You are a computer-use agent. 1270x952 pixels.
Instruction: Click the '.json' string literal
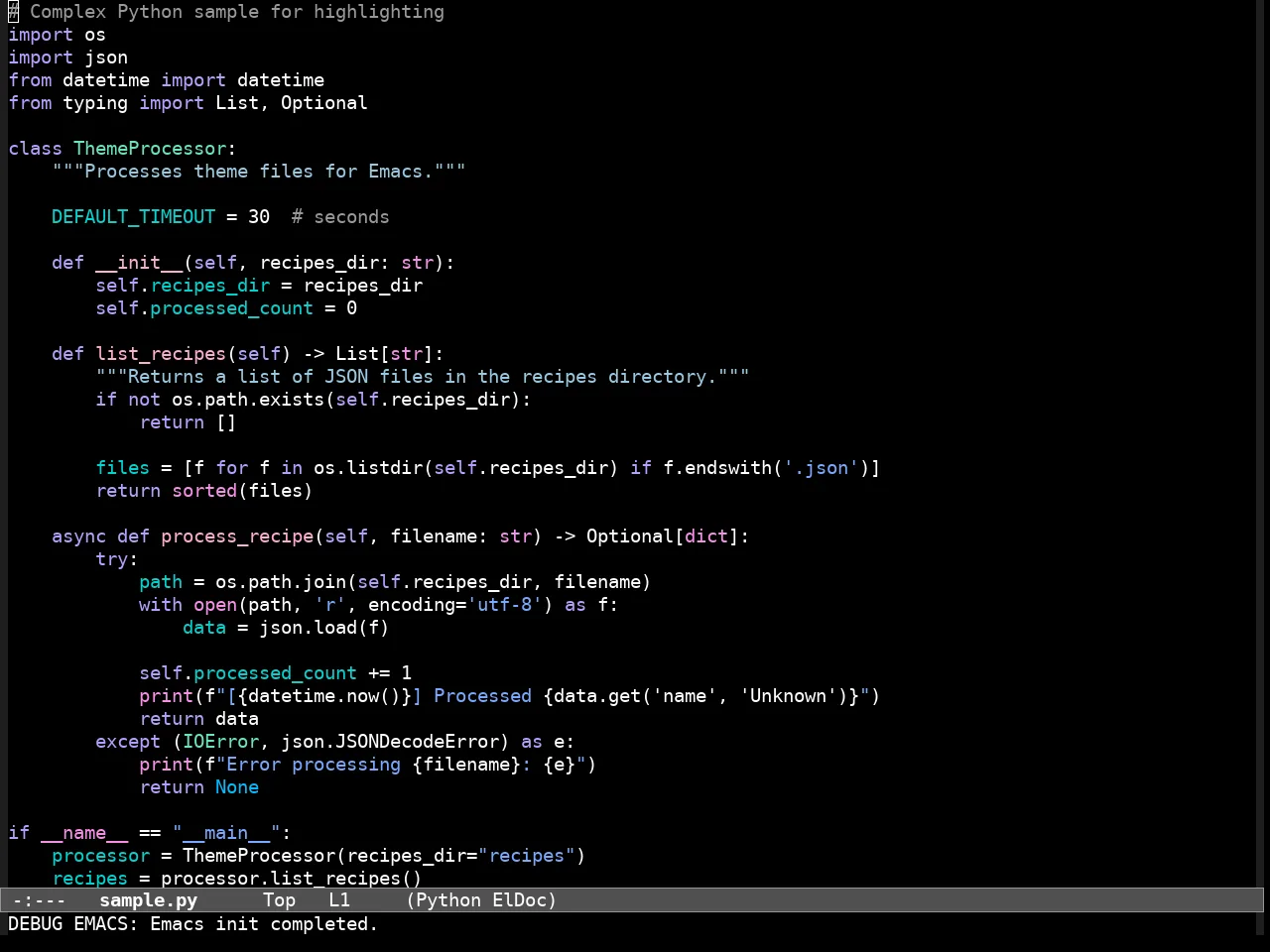pos(821,468)
